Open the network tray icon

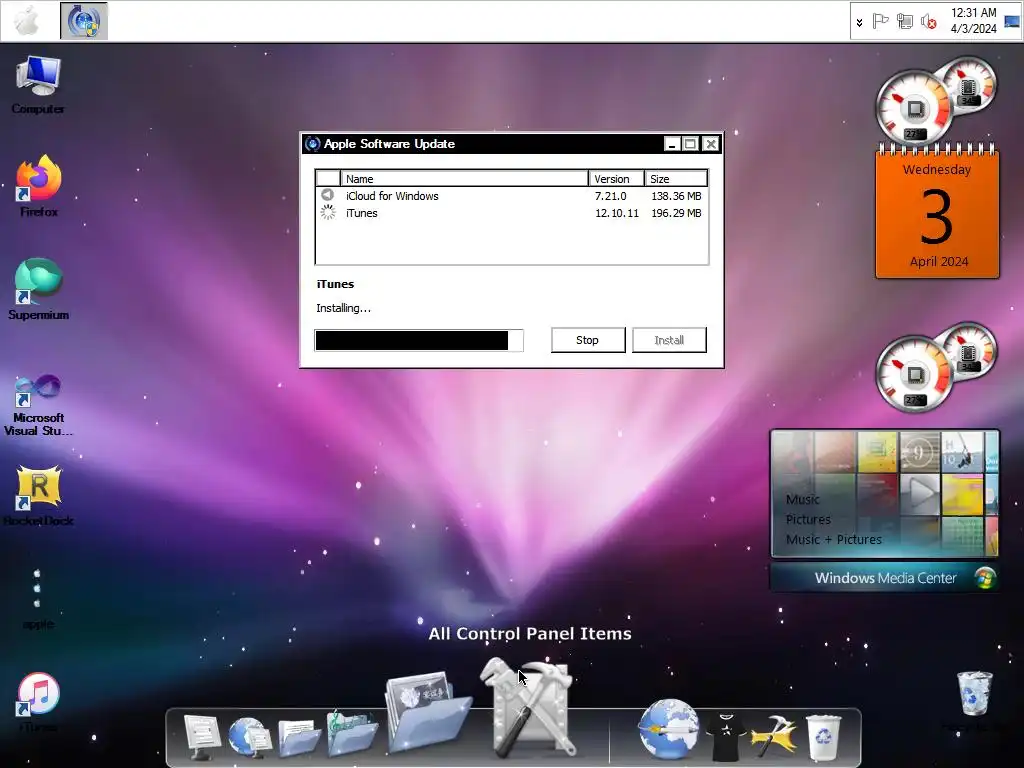click(904, 22)
